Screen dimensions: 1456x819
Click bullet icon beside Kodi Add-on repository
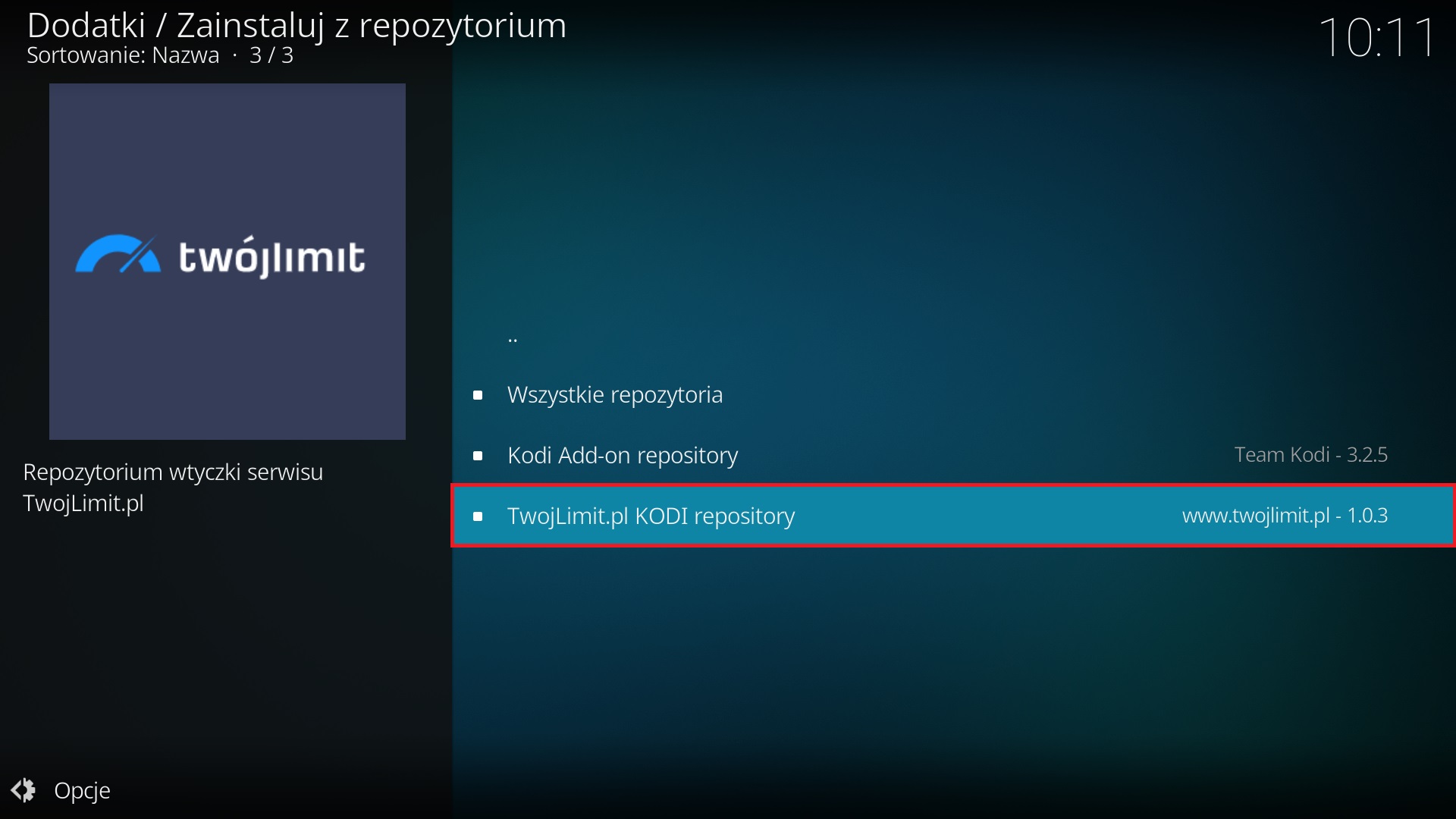[x=478, y=456]
